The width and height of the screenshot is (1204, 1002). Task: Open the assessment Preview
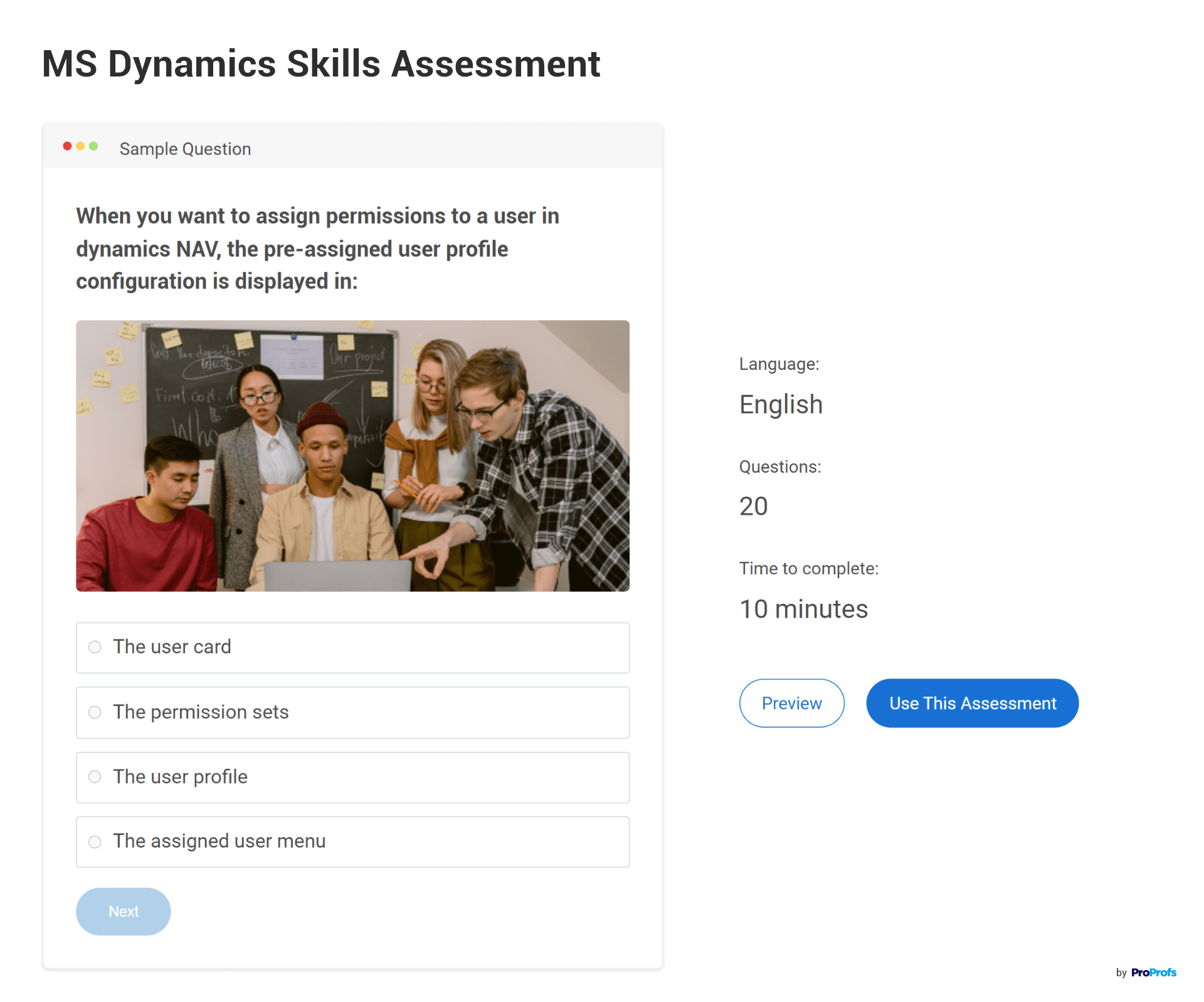(791, 703)
